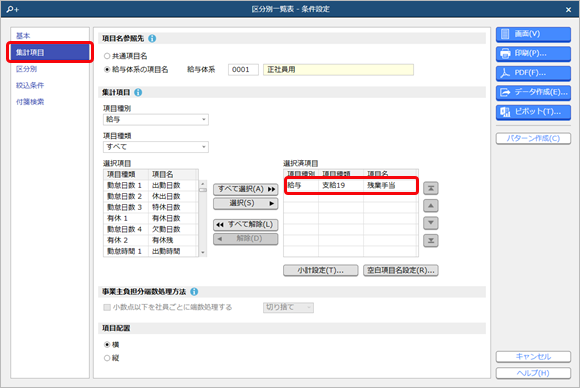Image resolution: width=580 pixels, height=388 pixels.
Task: Click the 項目名 column header in 選択項目
Action: (173, 175)
